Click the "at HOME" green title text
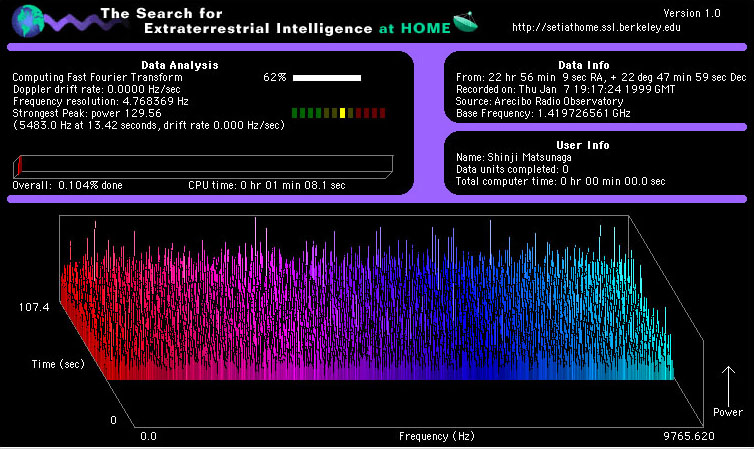 [x=415, y=28]
